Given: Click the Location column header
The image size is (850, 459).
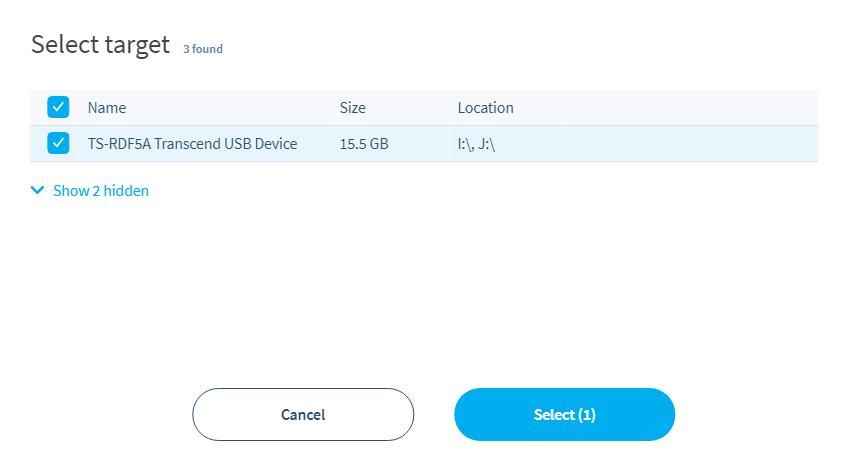Looking at the screenshot, I should pyautogui.click(x=485, y=108).
